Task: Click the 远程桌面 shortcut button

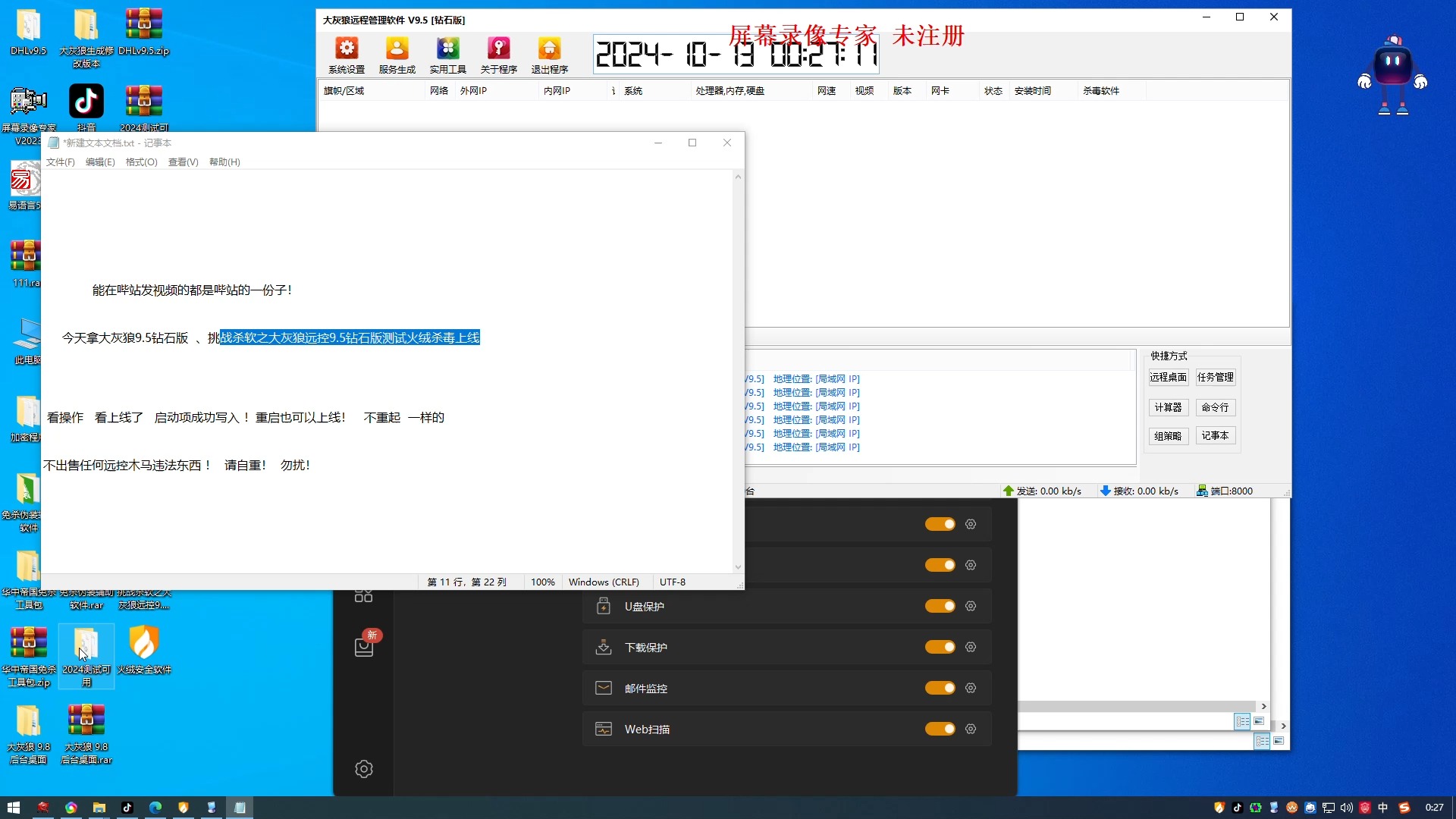Action: [x=1168, y=378]
